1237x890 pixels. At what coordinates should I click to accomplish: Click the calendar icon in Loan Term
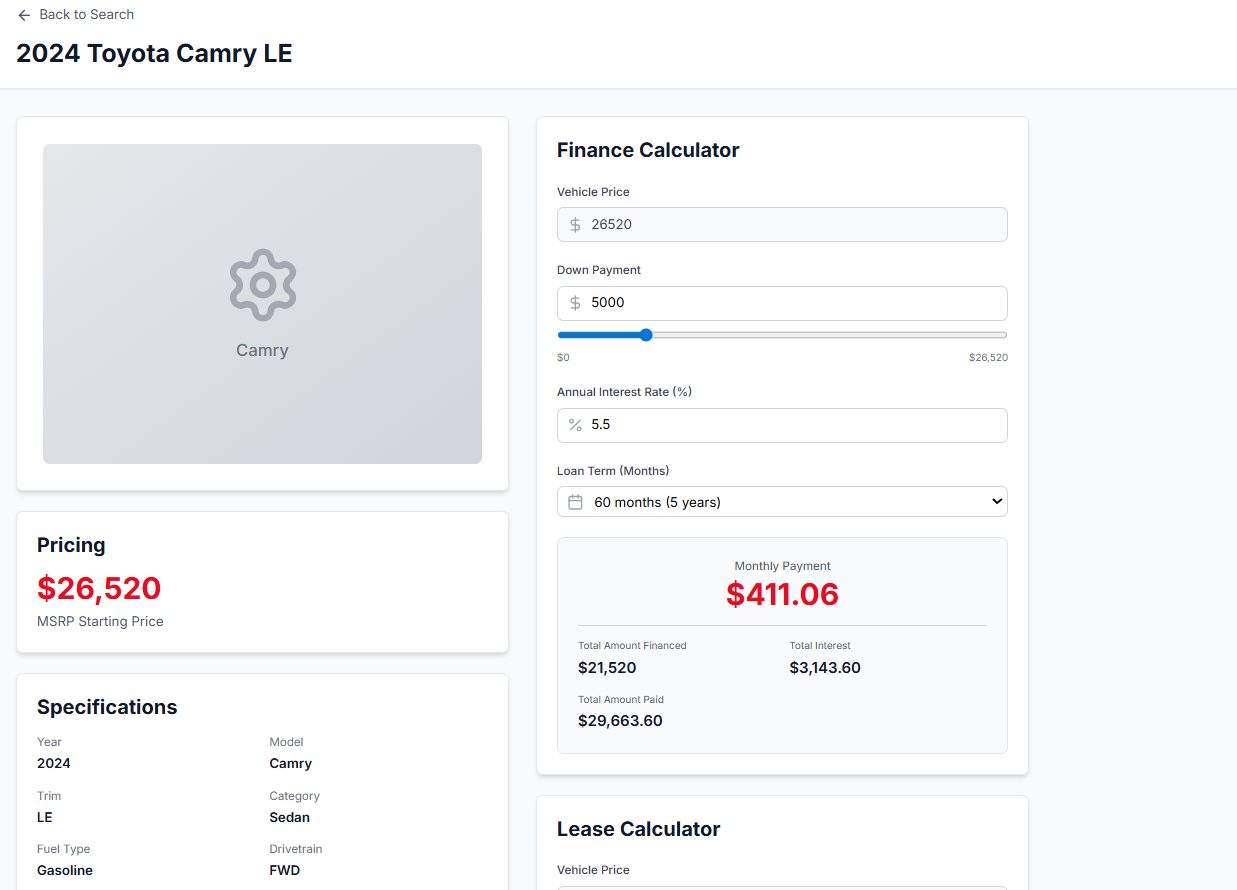(575, 502)
